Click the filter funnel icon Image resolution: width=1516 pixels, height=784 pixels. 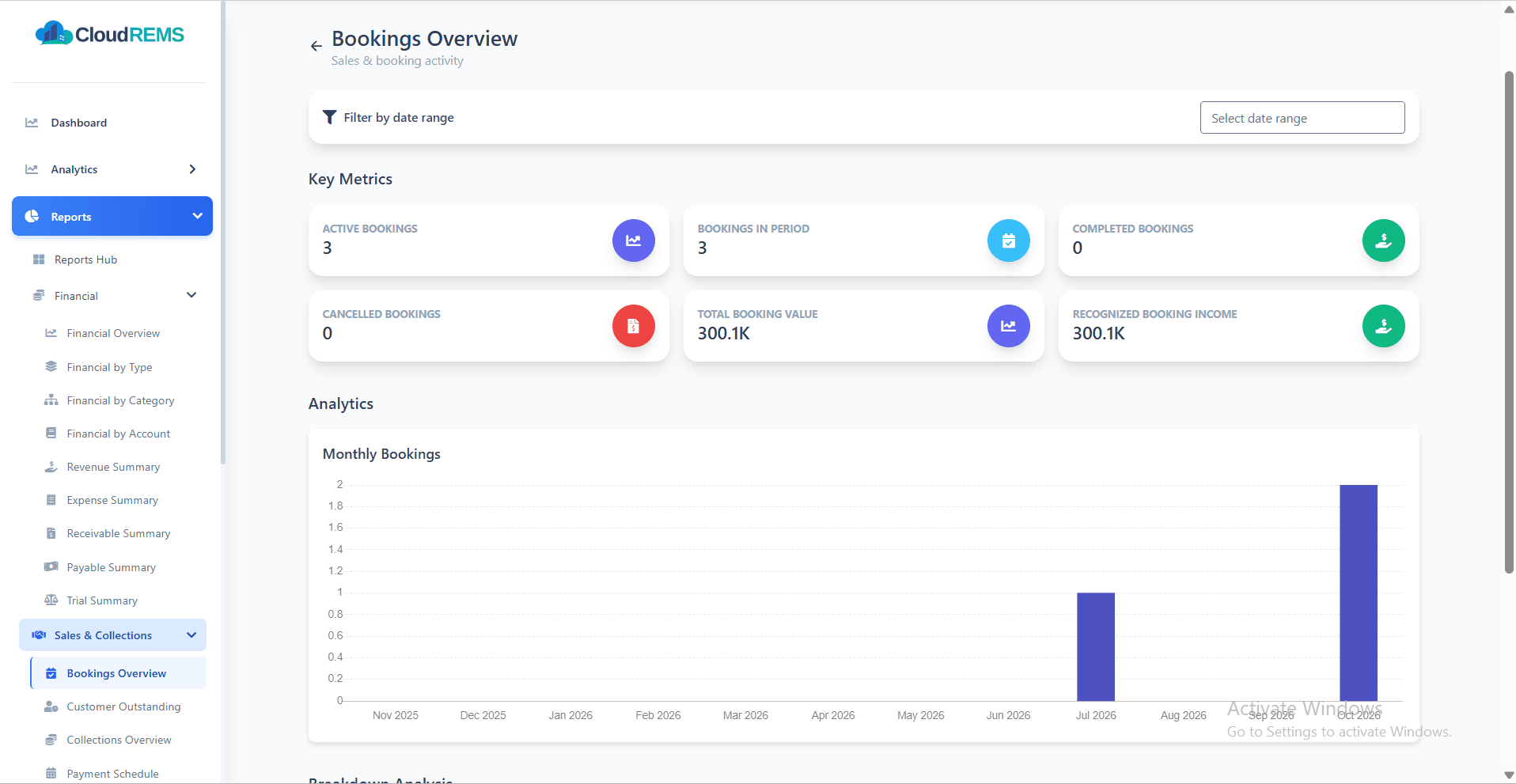330,117
